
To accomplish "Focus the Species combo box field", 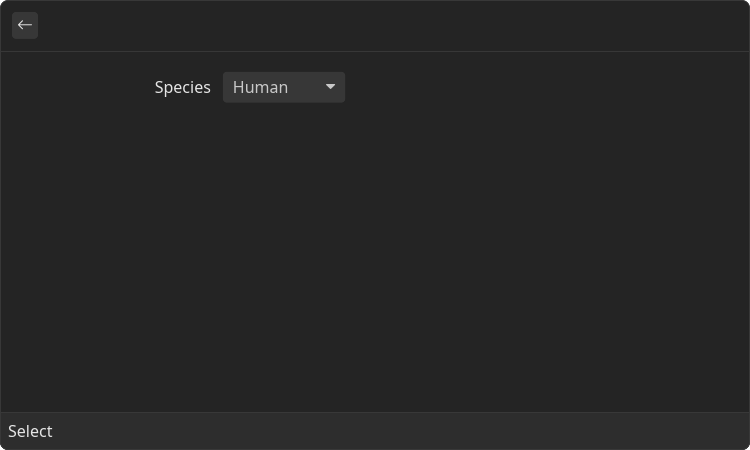I will pyautogui.click(x=284, y=87).
